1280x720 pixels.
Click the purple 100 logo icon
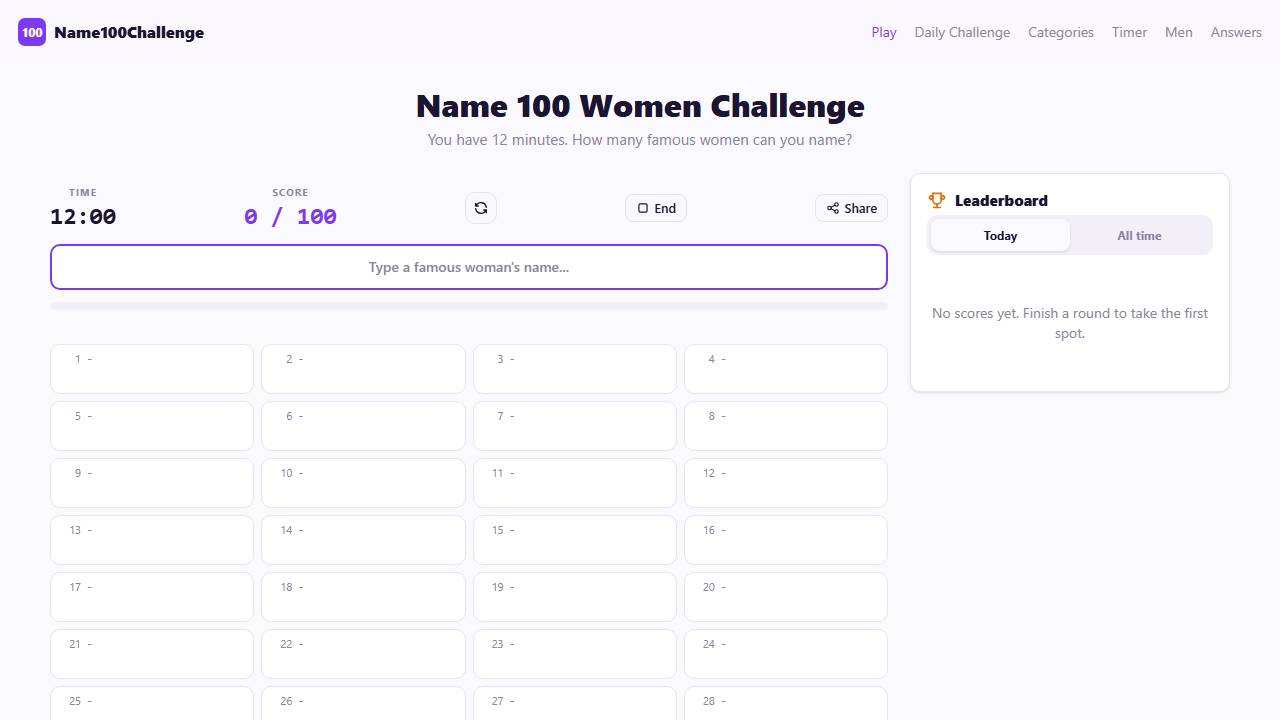click(32, 32)
